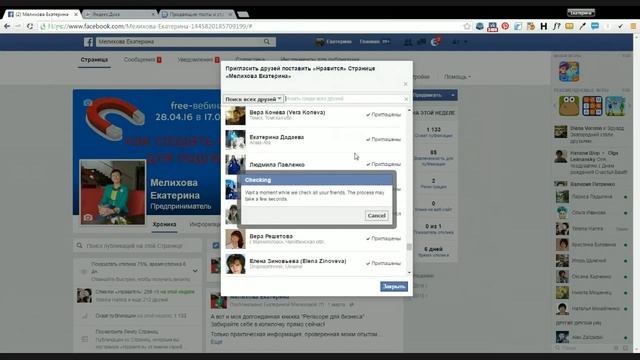Open the blue chat bubble extension icon
640x360 pixels.
click(595, 26)
